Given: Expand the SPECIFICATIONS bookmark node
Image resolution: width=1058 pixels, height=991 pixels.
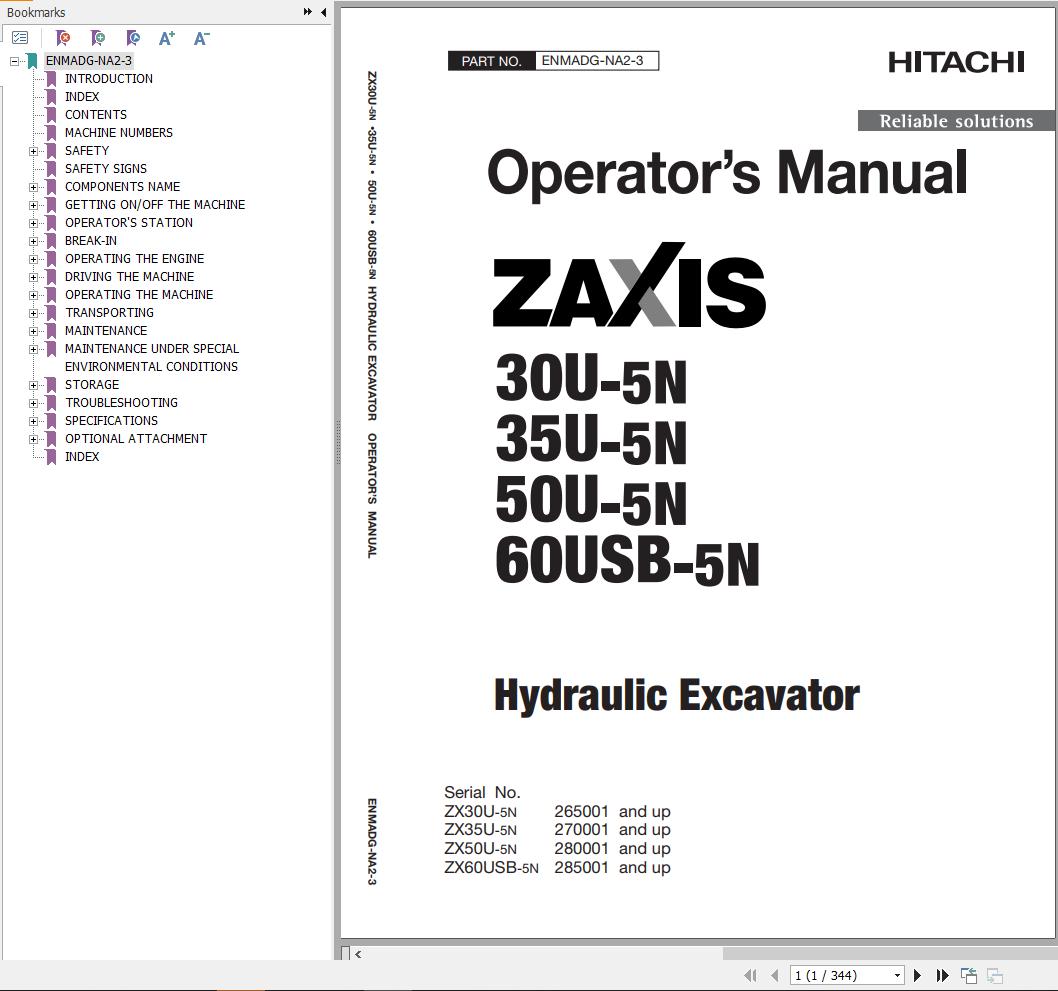Looking at the screenshot, I should [33, 421].
